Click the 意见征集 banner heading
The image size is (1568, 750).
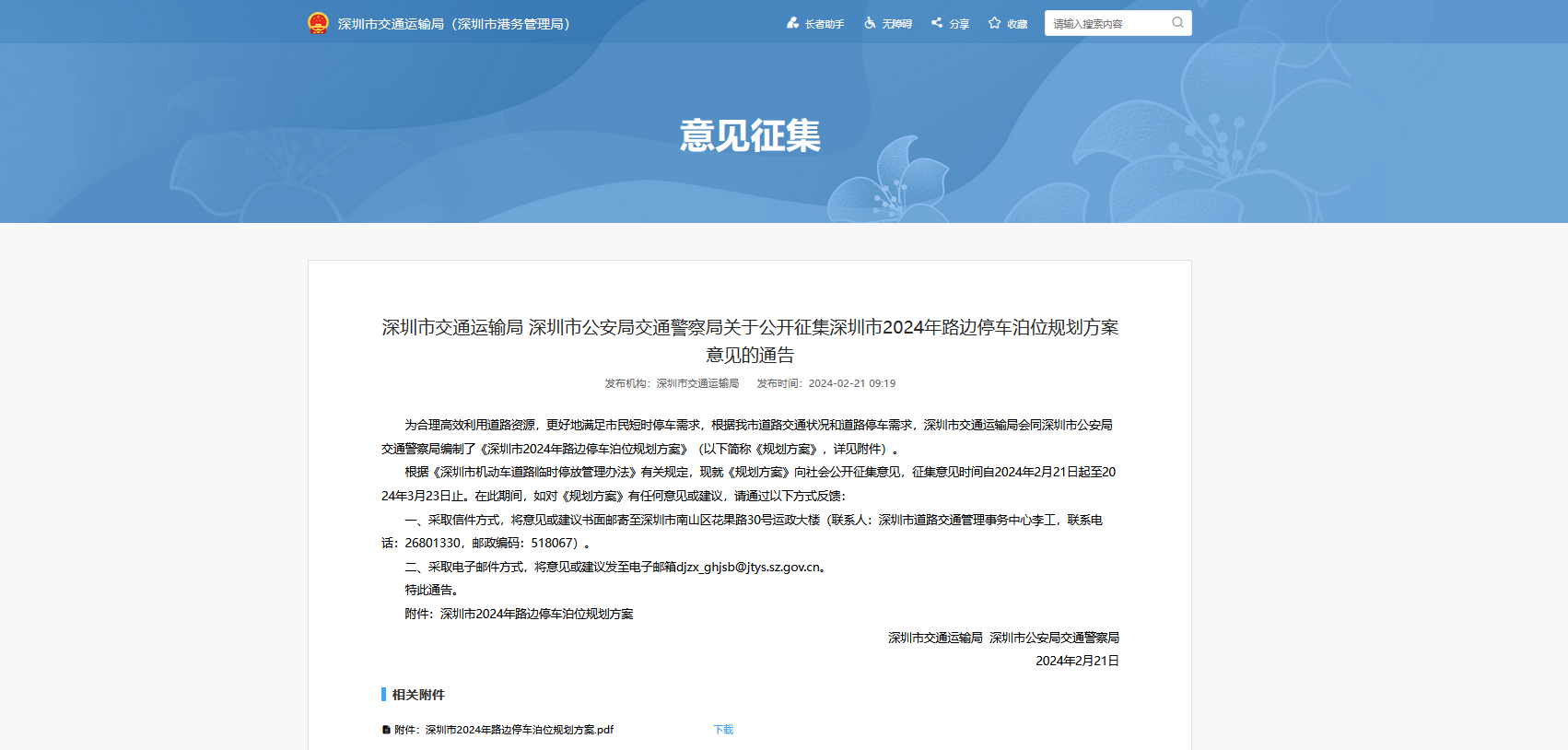750,135
